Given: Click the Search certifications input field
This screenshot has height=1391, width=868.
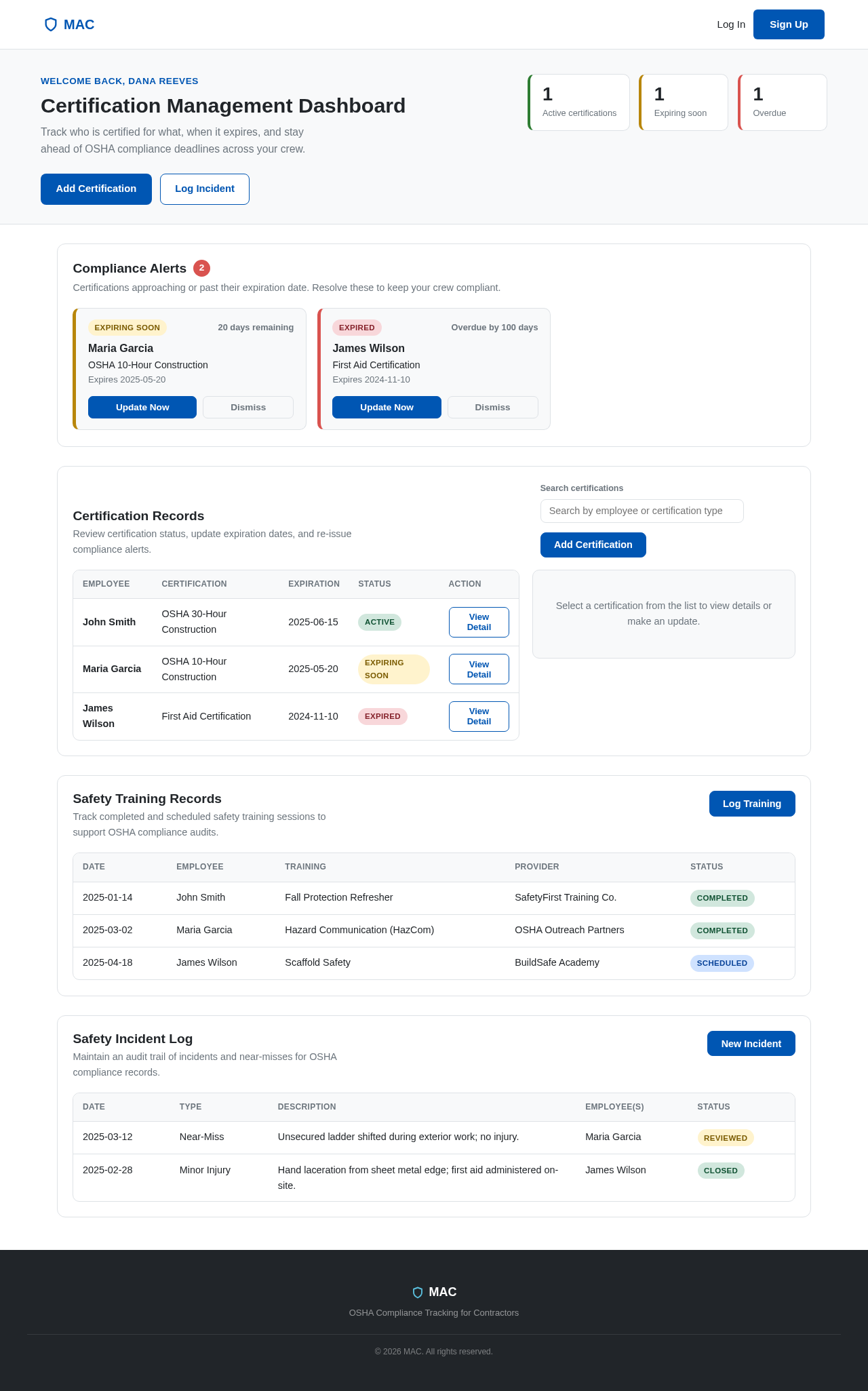Looking at the screenshot, I should (642, 511).
